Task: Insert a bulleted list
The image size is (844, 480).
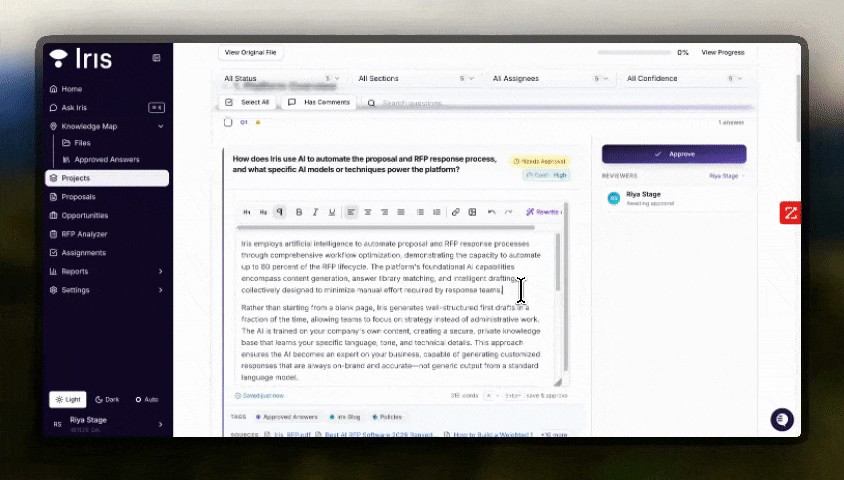Action: 420,212
